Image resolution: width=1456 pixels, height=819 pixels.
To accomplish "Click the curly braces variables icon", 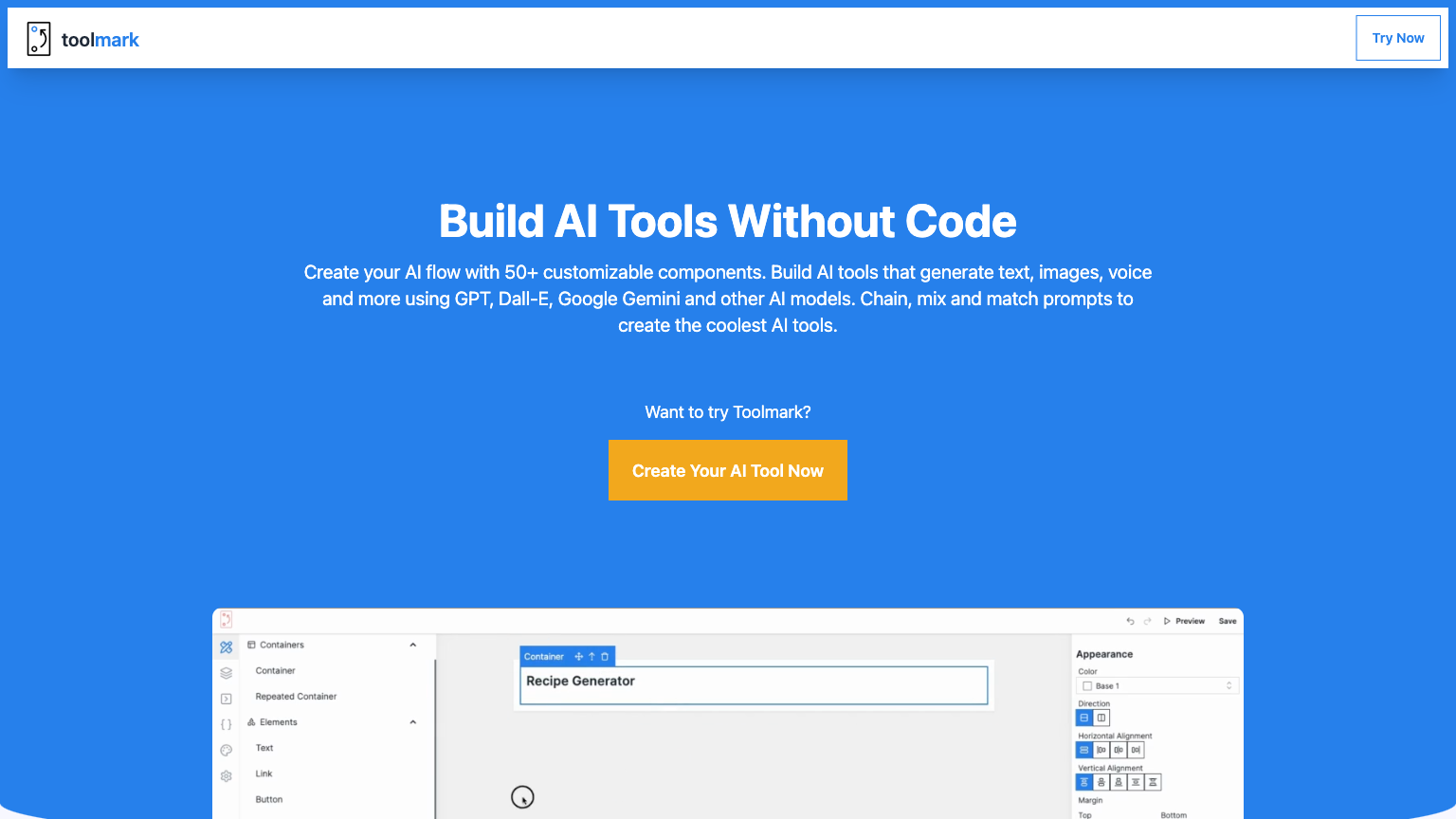I will (x=226, y=723).
